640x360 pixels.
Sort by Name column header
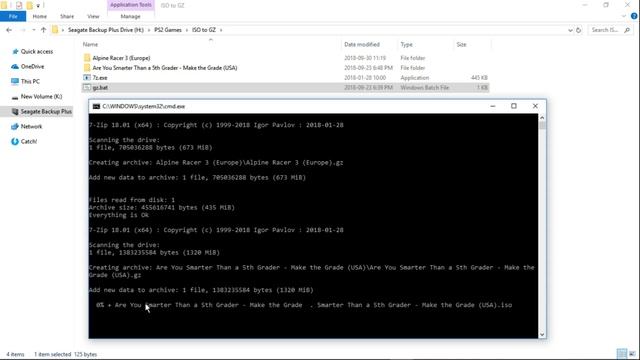(90, 44)
